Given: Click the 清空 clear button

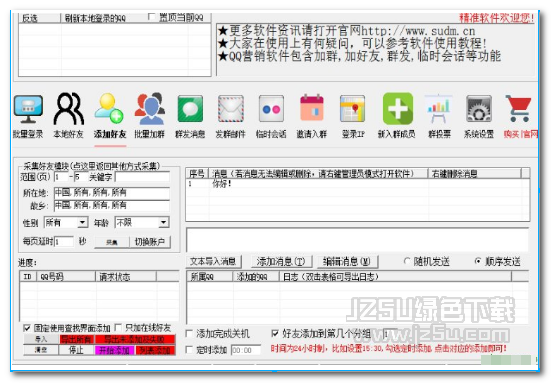Looking at the screenshot, I should [x=41, y=350].
